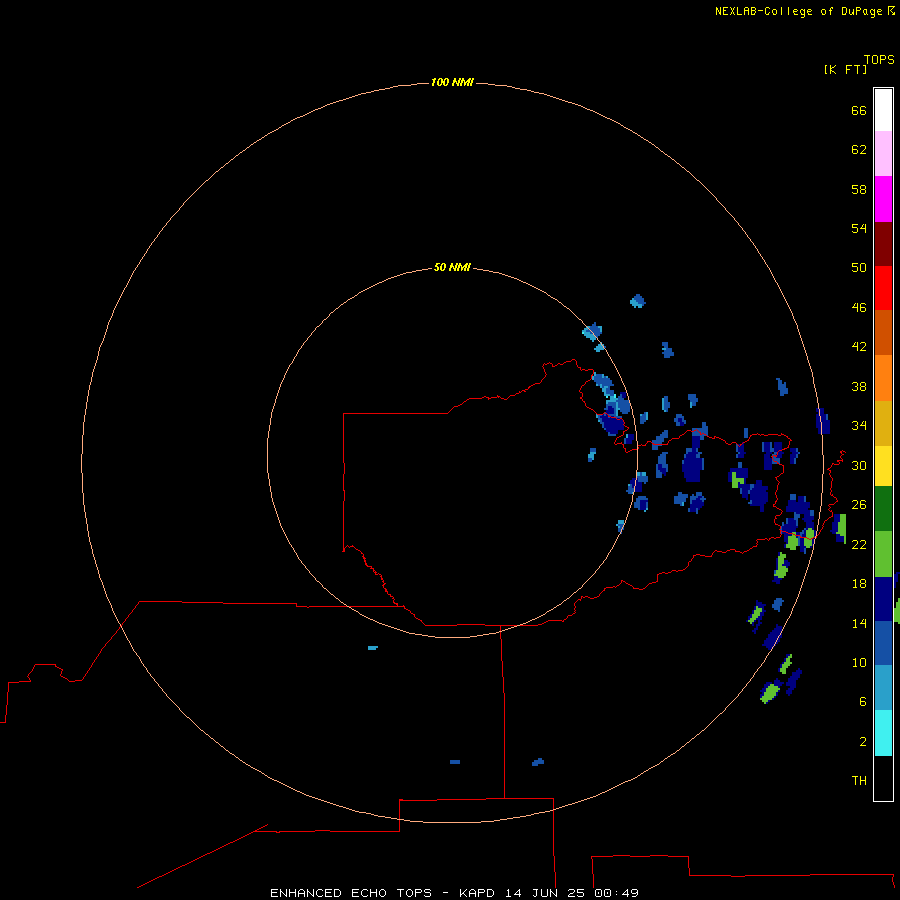Click the 100 NMI range ring label
This screenshot has height=900, width=900.
click(452, 82)
